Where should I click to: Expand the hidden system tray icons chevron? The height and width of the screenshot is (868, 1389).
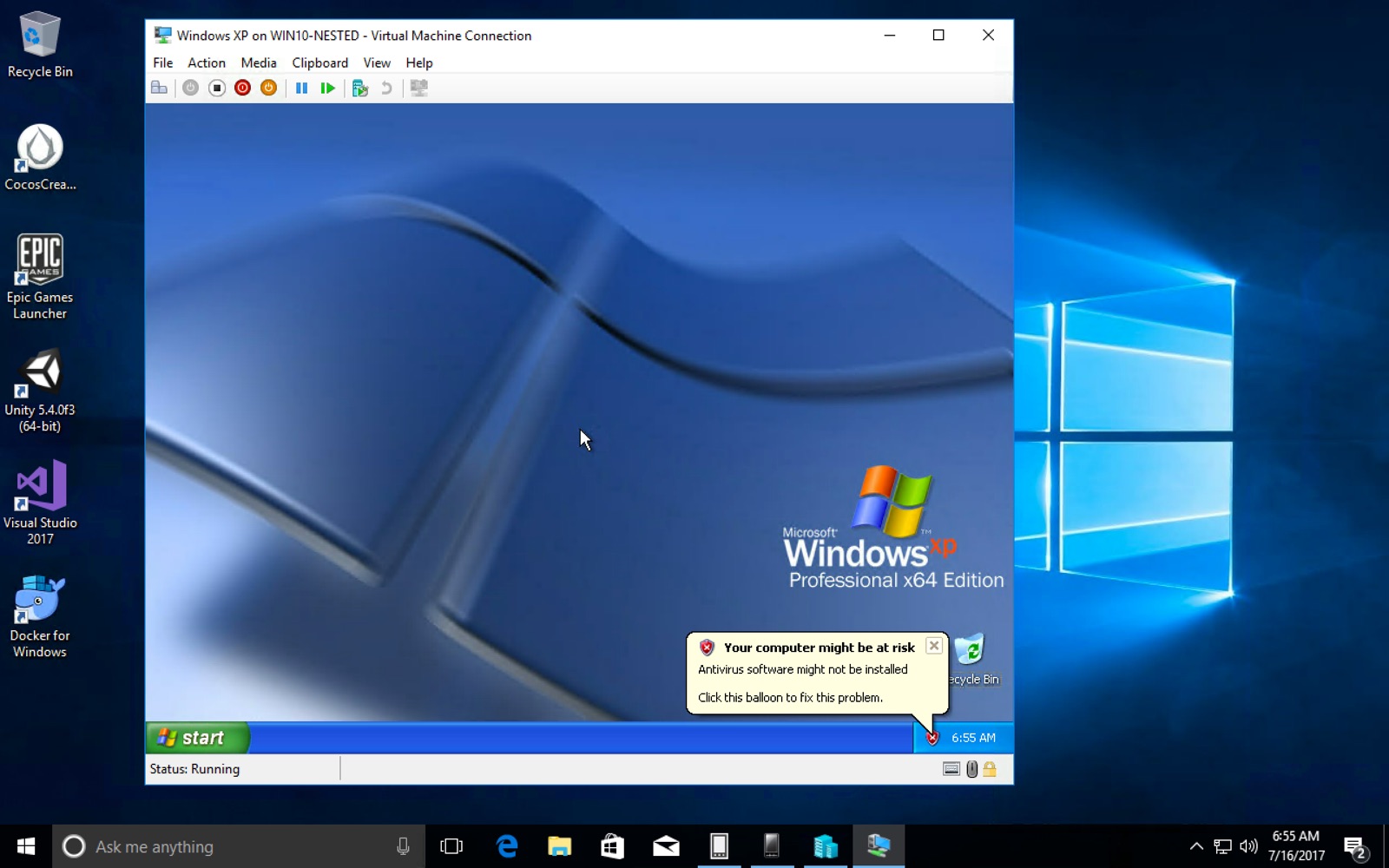[x=1196, y=846]
